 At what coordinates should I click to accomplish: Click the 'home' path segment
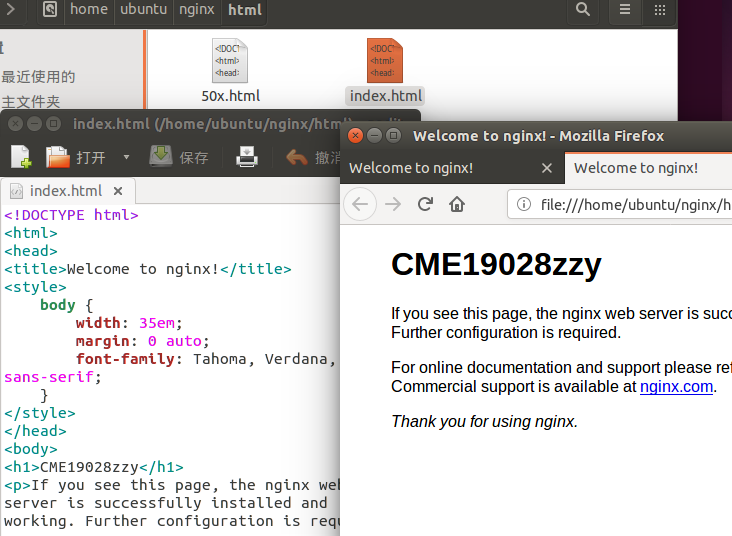pyautogui.click(x=89, y=9)
